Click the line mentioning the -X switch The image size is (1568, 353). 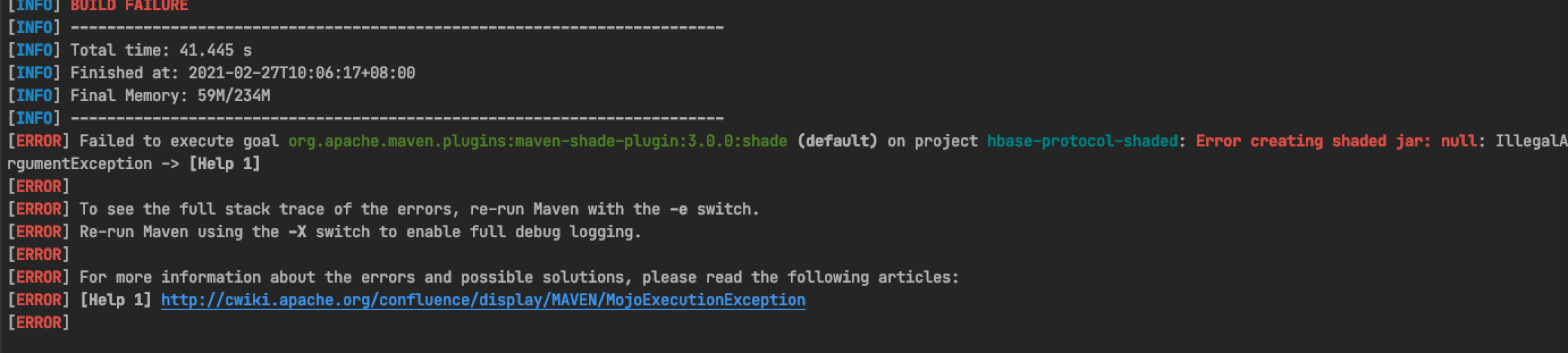click(x=360, y=232)
